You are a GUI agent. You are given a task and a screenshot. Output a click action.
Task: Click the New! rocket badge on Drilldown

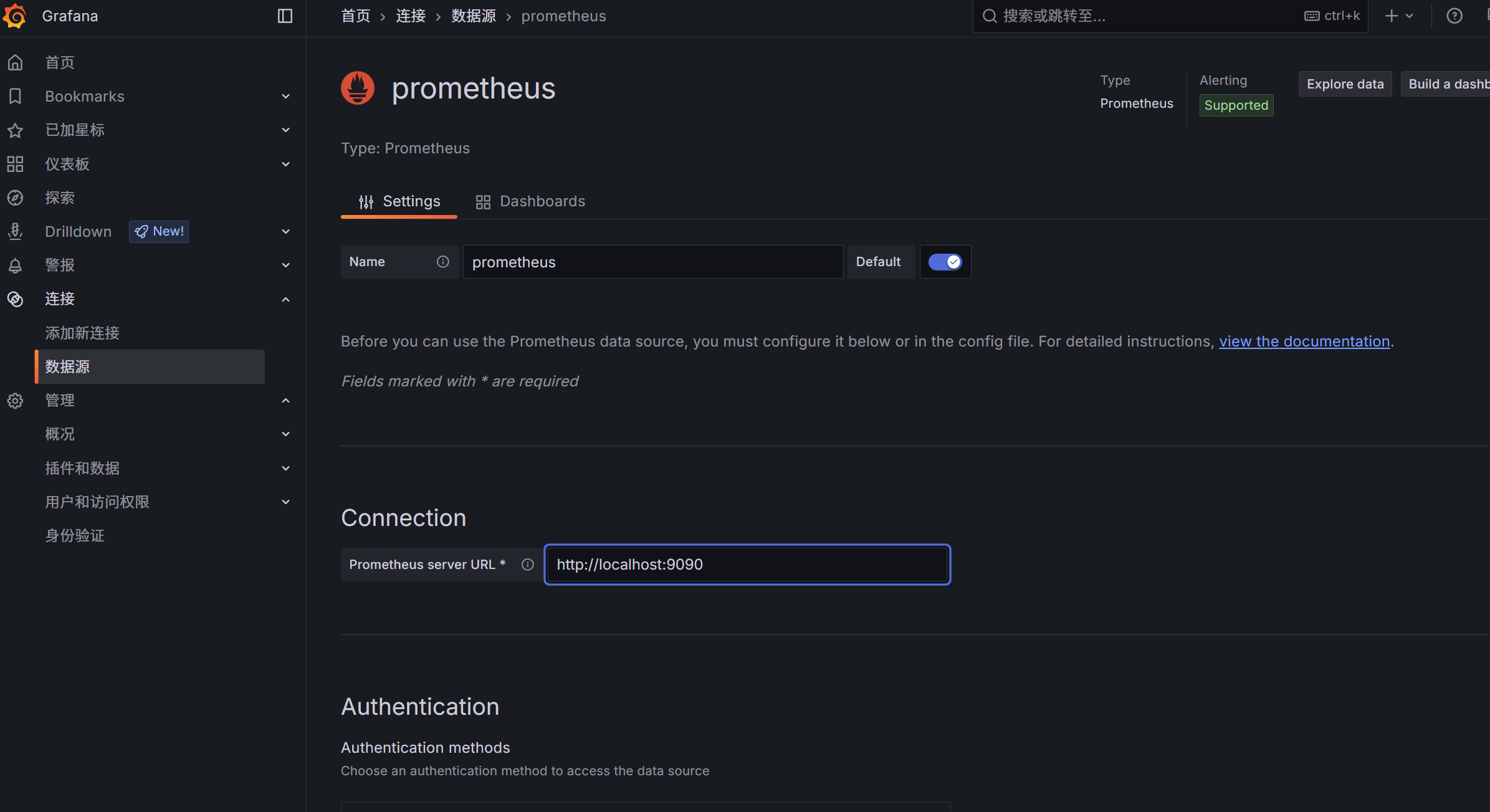[159, 231]
